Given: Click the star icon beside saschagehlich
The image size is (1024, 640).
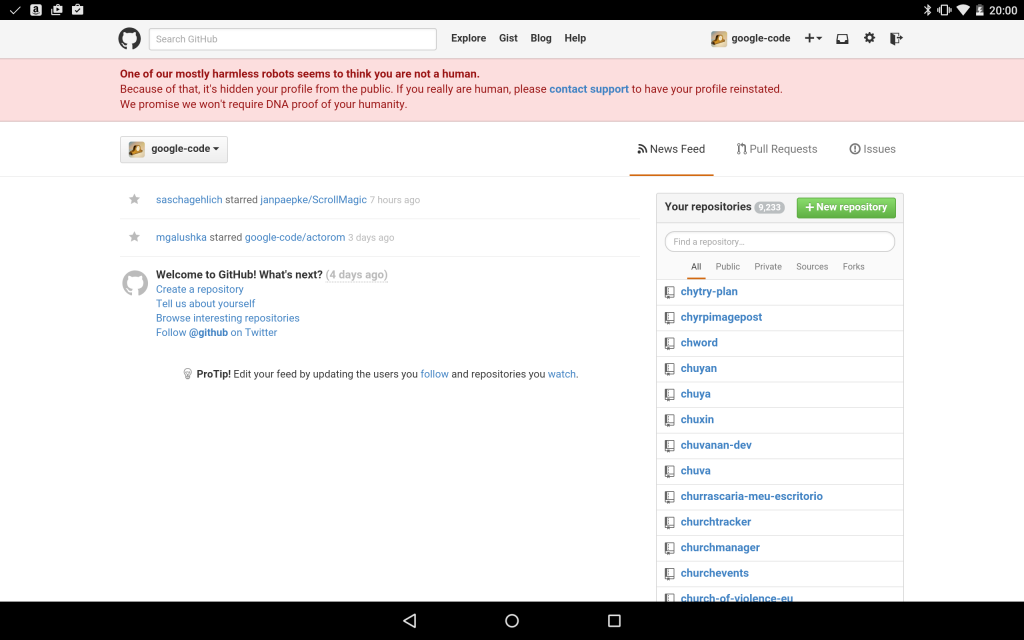Looking at the screenshot, I should [x=135, y=199].
